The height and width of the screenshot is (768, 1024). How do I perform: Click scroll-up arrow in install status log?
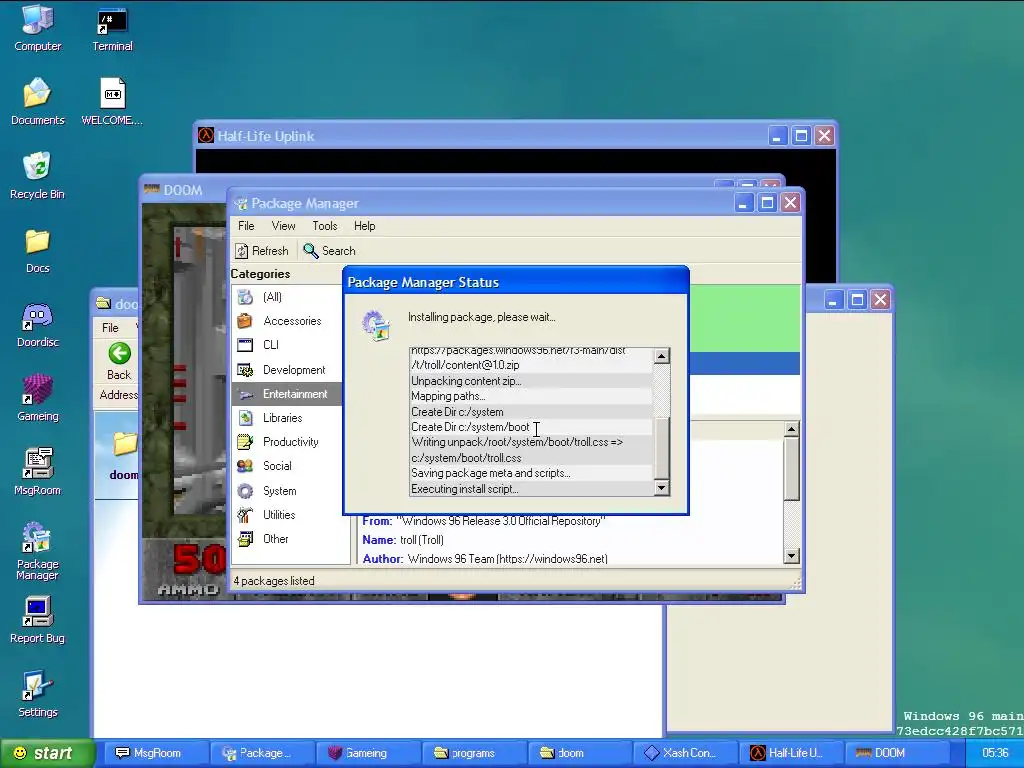pyautogui.click(x=662, y=356)
